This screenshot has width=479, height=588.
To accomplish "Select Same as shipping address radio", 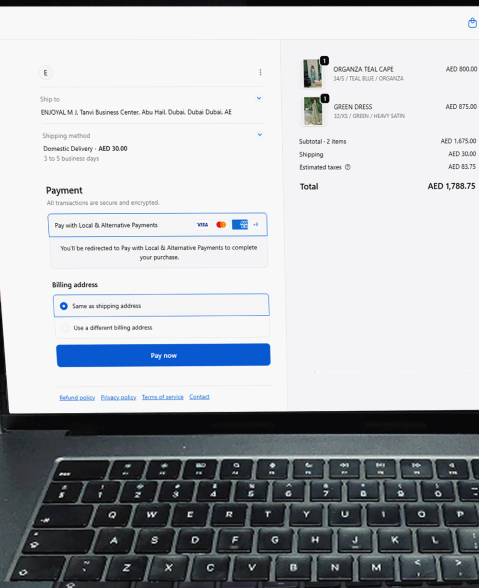I will point(64,306).
